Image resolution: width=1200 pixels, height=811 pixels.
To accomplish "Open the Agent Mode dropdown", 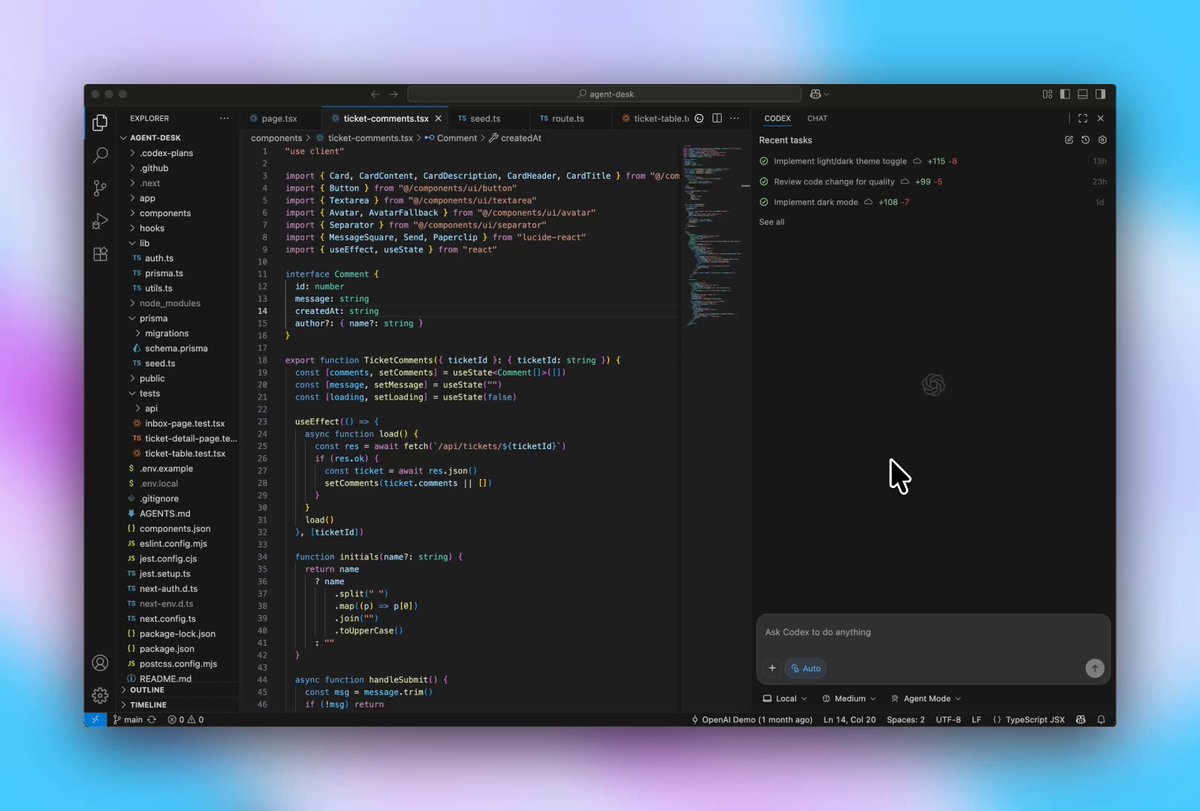I will point(926,699).
